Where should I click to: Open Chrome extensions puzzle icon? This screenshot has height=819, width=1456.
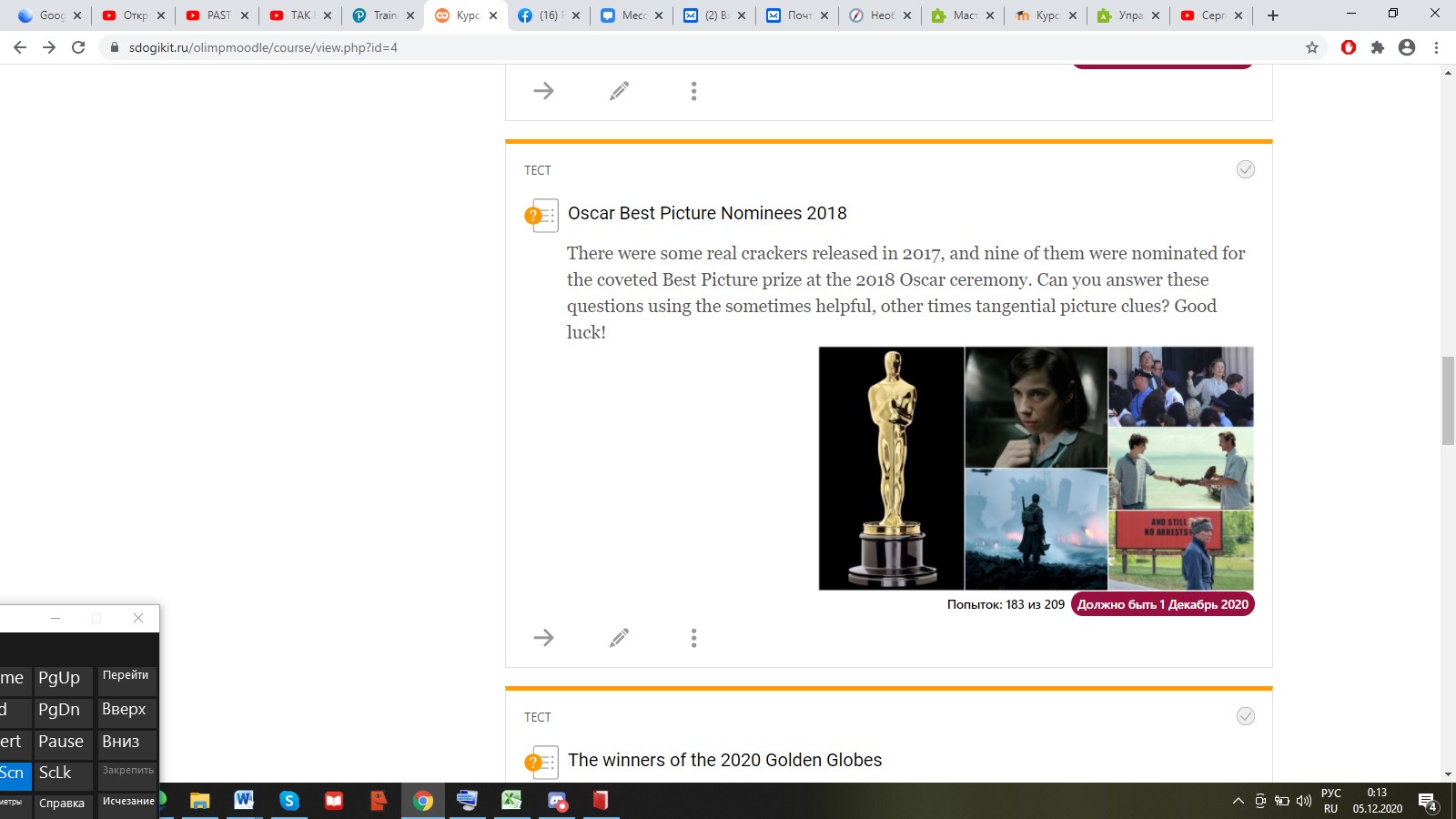pyautogui.click(x=1378, y=47)
